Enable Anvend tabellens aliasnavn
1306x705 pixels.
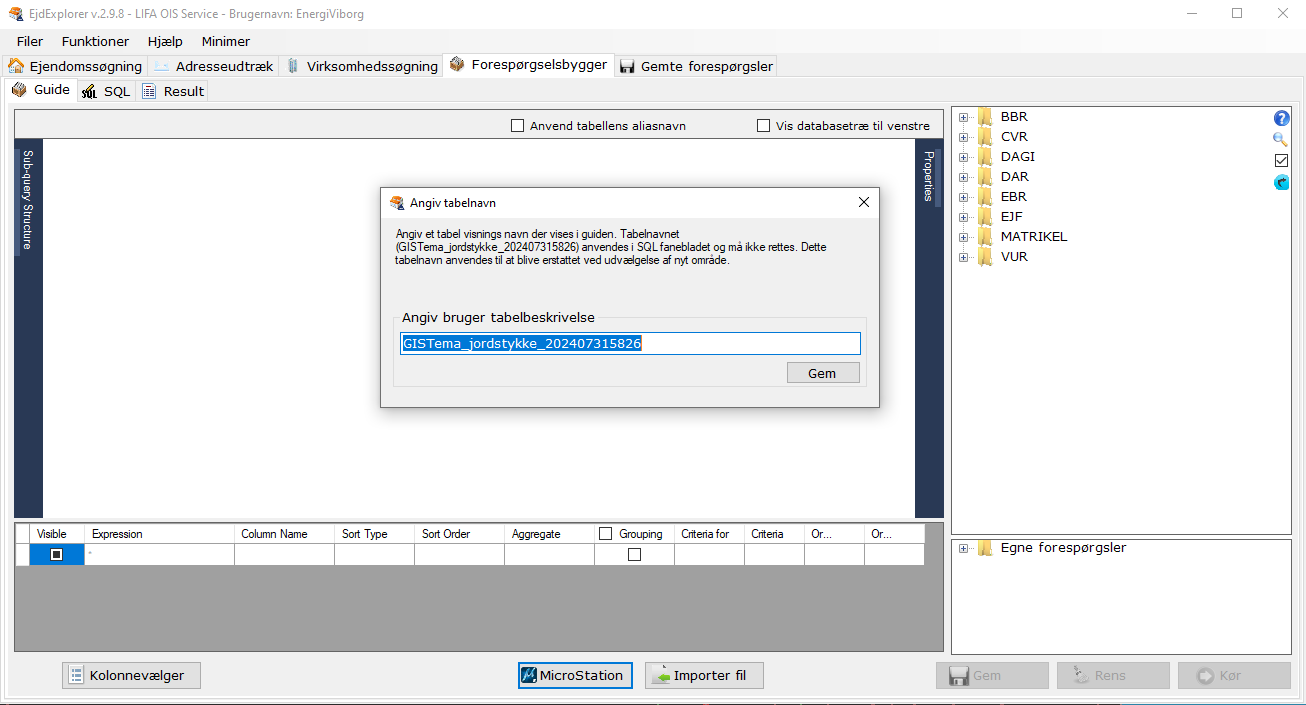[517, 125]
